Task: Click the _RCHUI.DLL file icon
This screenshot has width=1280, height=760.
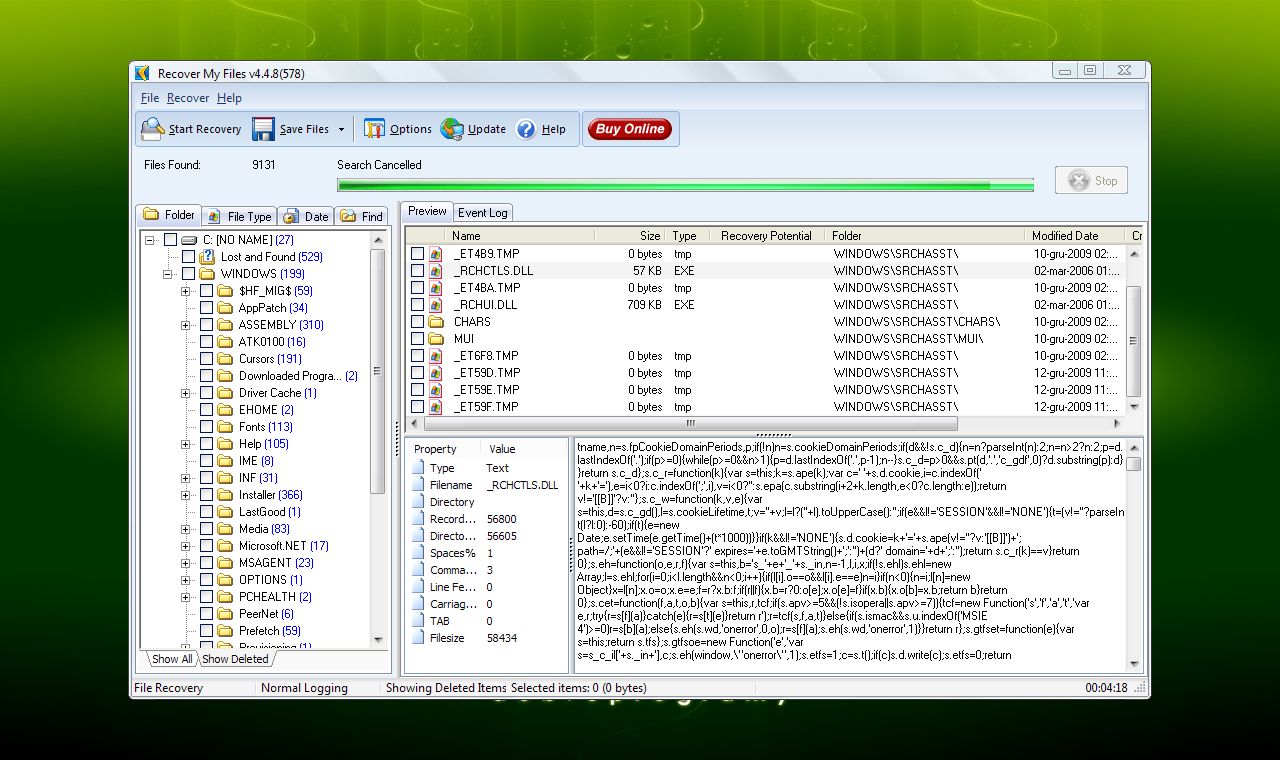Action: tap(436, 305)
